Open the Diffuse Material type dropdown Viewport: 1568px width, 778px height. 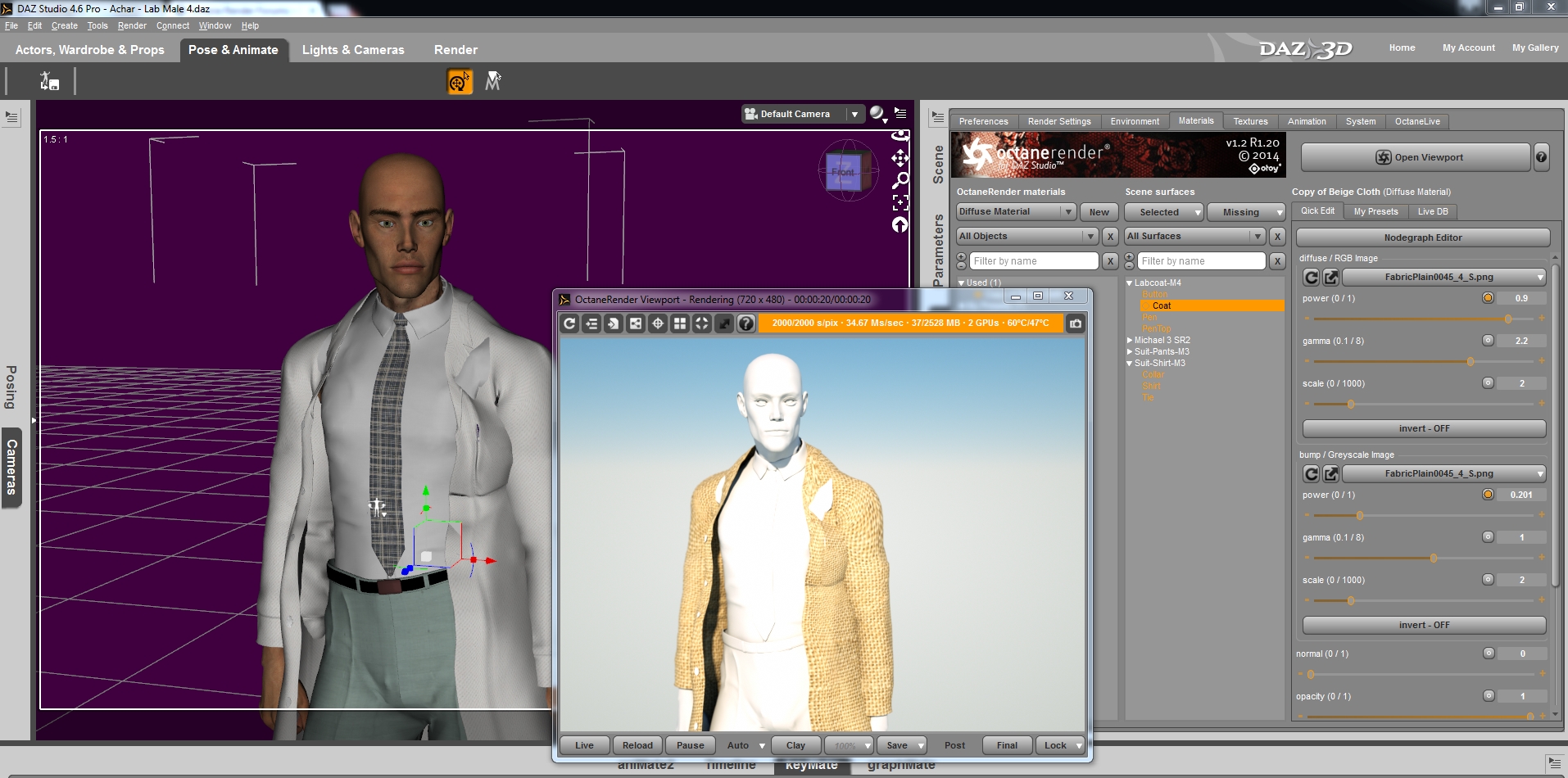pyautogui.click(x=1016, y=212)
